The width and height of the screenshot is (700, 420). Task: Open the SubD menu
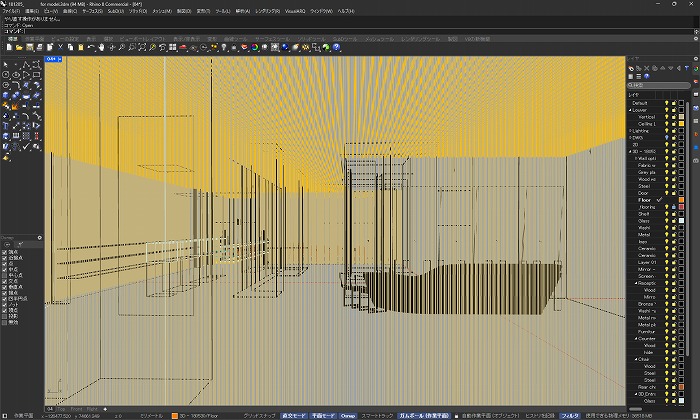[x=116, y=11]
